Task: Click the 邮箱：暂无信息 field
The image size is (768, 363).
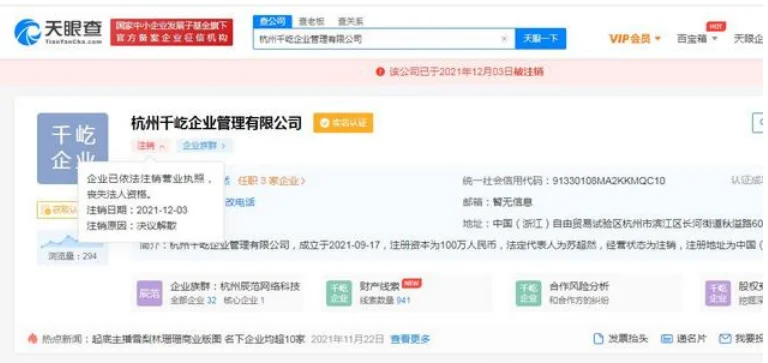Action: (x=498, y=202)
